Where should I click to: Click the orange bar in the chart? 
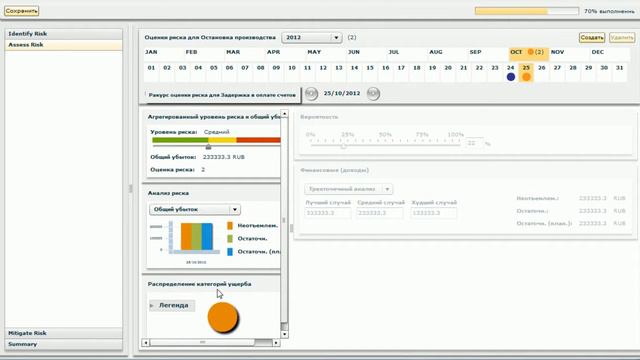click(186, 236)
